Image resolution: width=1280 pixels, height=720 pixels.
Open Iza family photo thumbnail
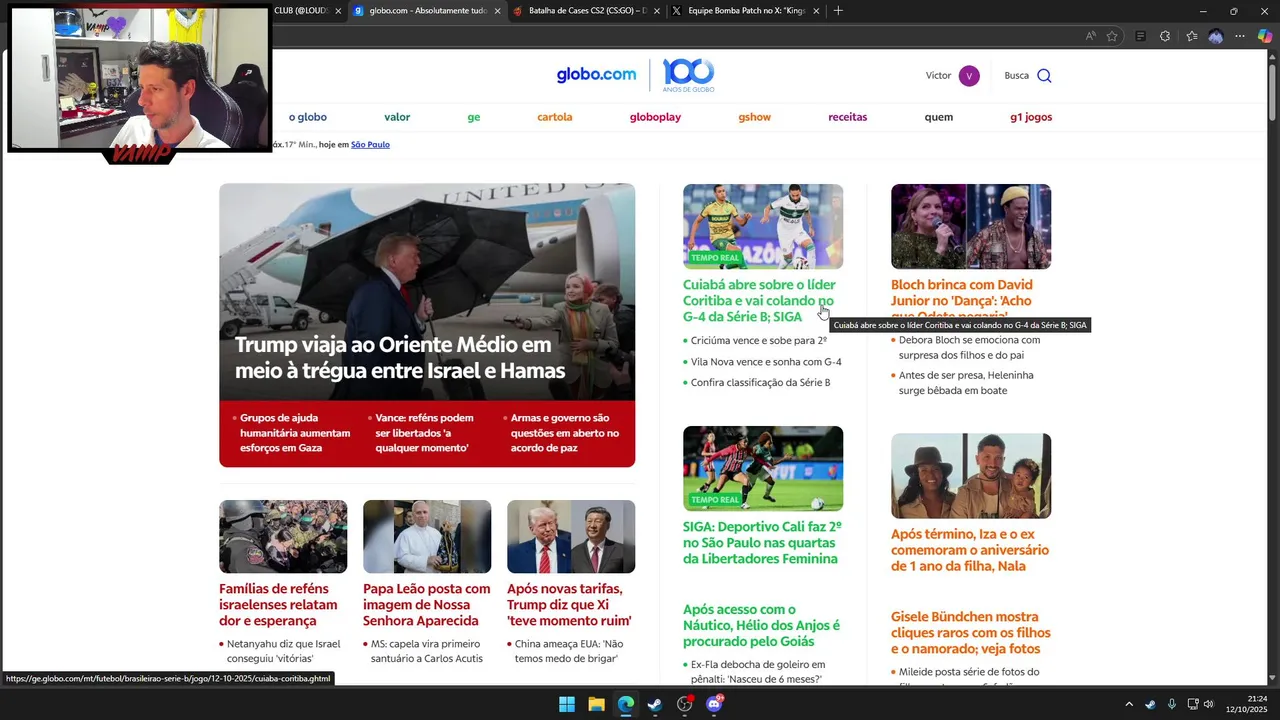click(971, 476)
